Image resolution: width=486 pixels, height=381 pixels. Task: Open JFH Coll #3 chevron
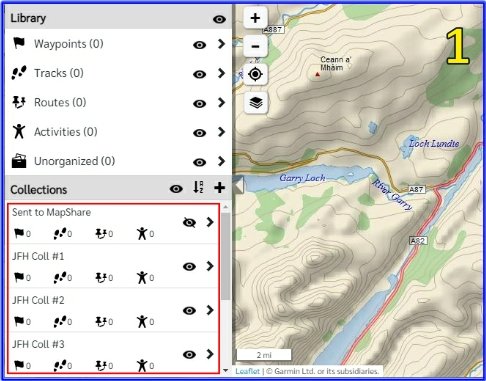tap(210, 354)
